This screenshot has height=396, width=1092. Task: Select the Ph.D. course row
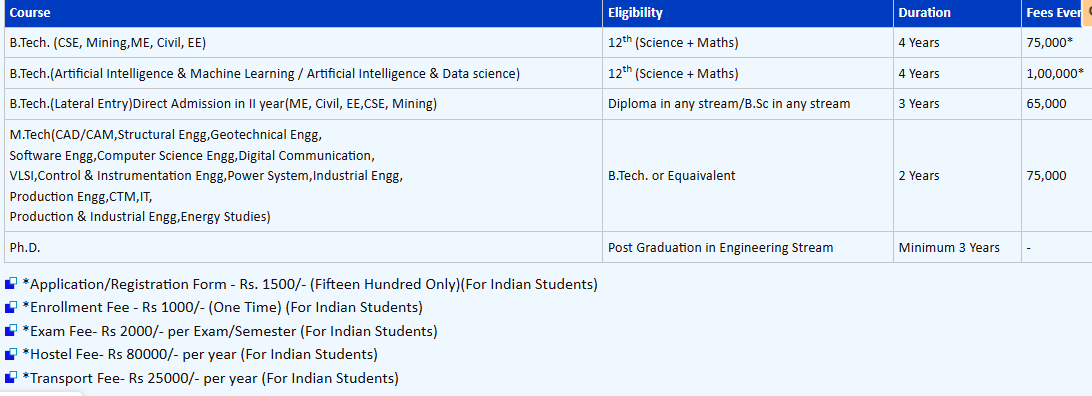(x=548, y=247)
